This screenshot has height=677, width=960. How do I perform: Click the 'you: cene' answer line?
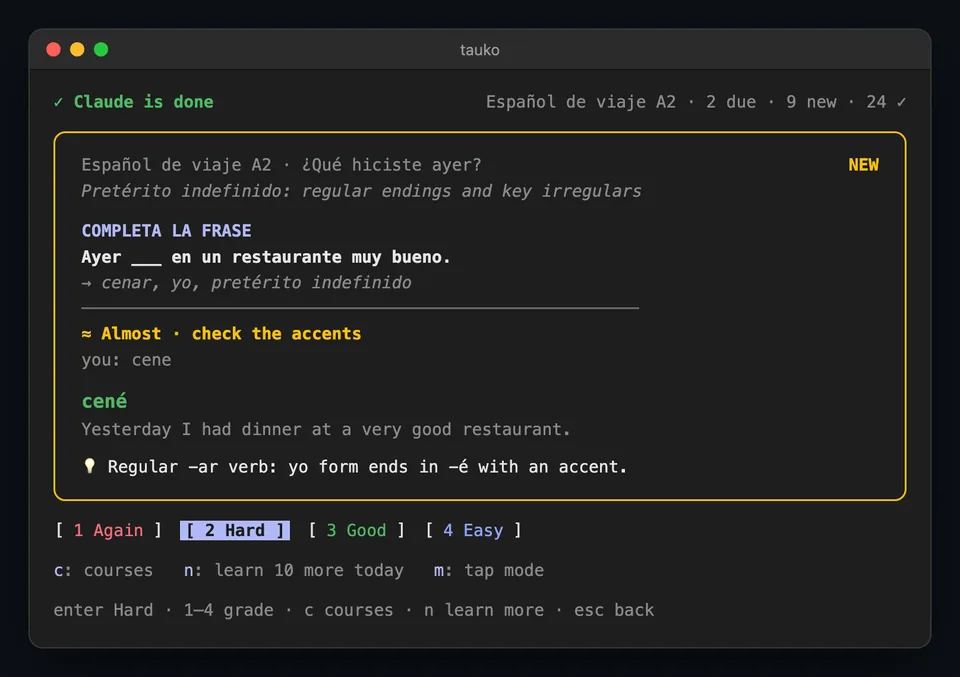127,360
